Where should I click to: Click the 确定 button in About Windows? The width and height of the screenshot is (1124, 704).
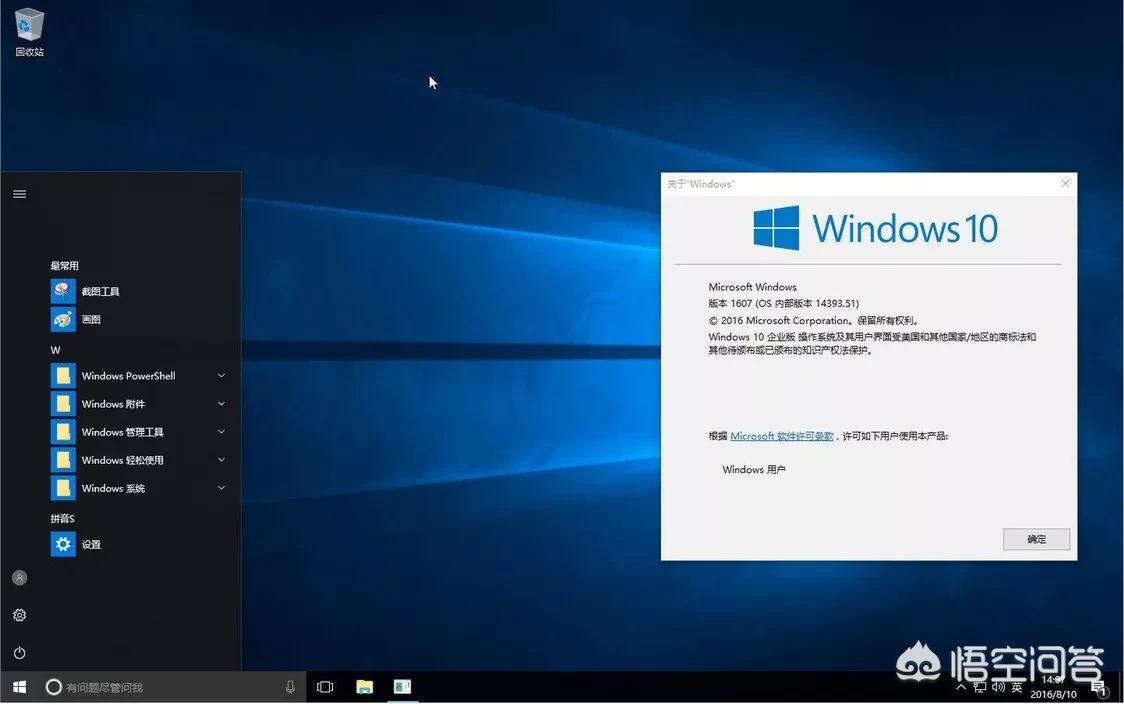point(1036,539)
